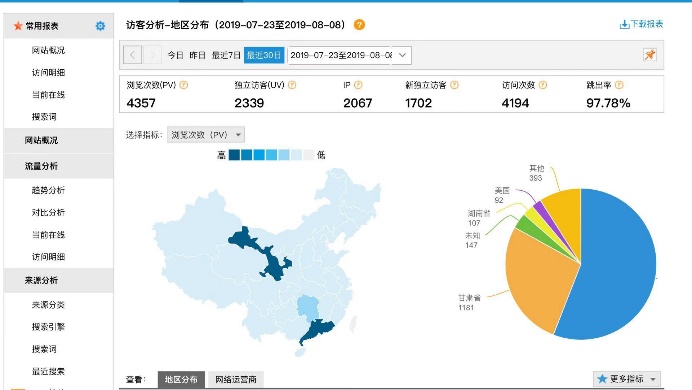This screenshot has height=390, width=692.
Task: Click the info icon next to 跳出率
Action: point(619,85)
